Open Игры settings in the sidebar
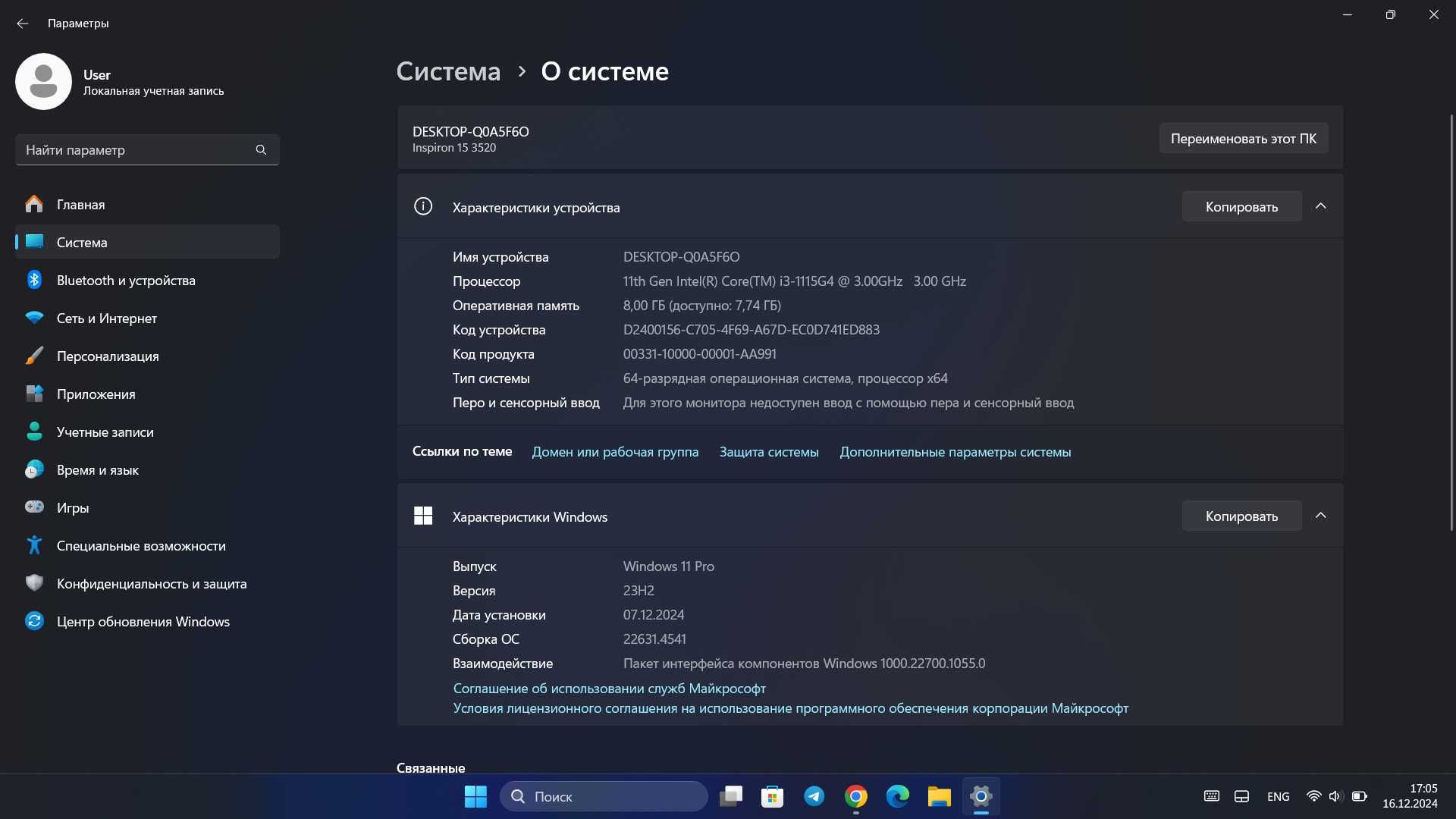The image size is (1456, 819). pos(147,507)
